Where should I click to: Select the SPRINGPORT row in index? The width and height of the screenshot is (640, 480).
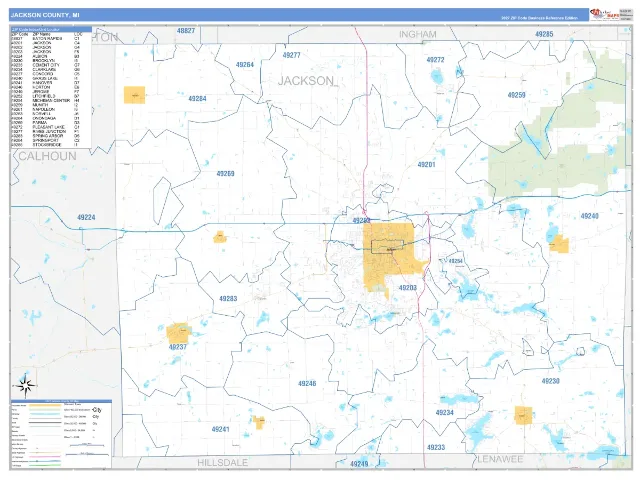click(47, 140)
